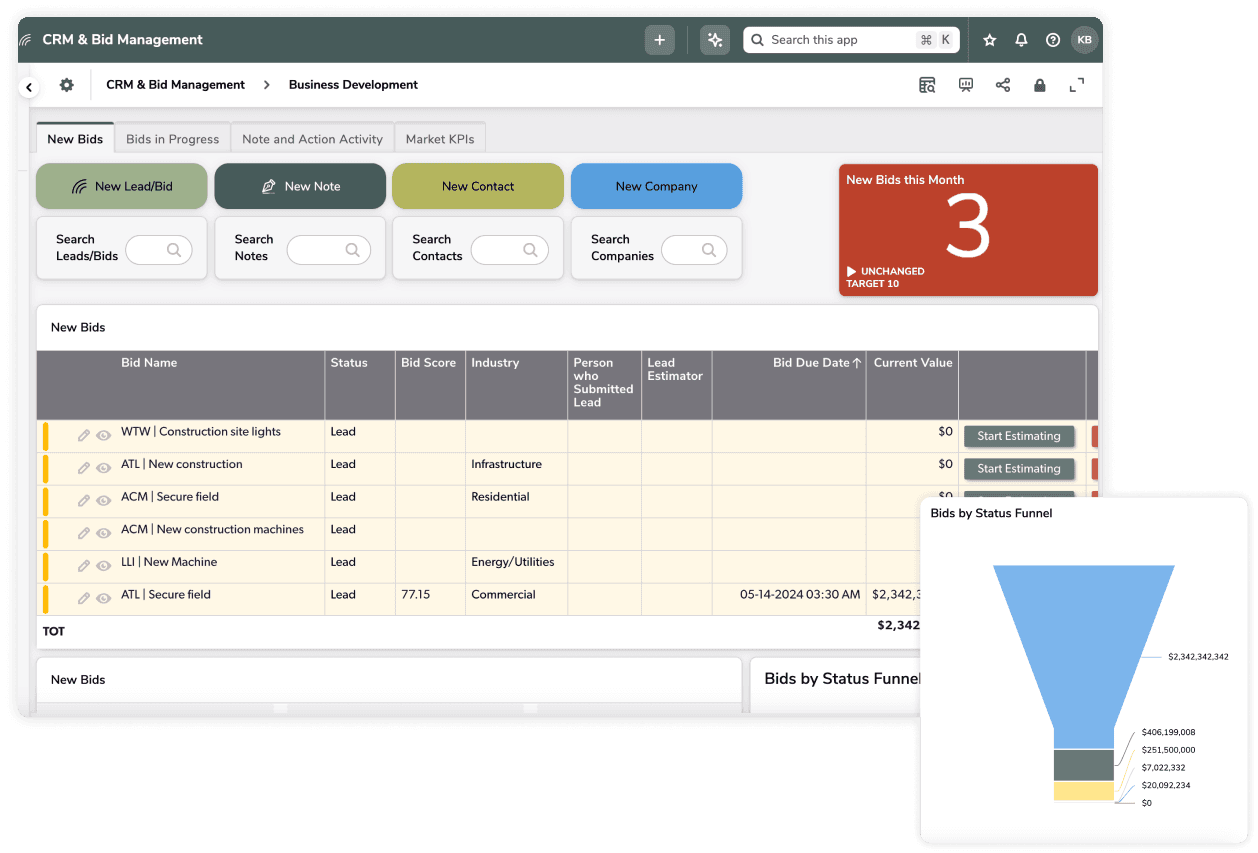
Task: Switch to the Bids in Progress tab
Action: tap(172, 139)
